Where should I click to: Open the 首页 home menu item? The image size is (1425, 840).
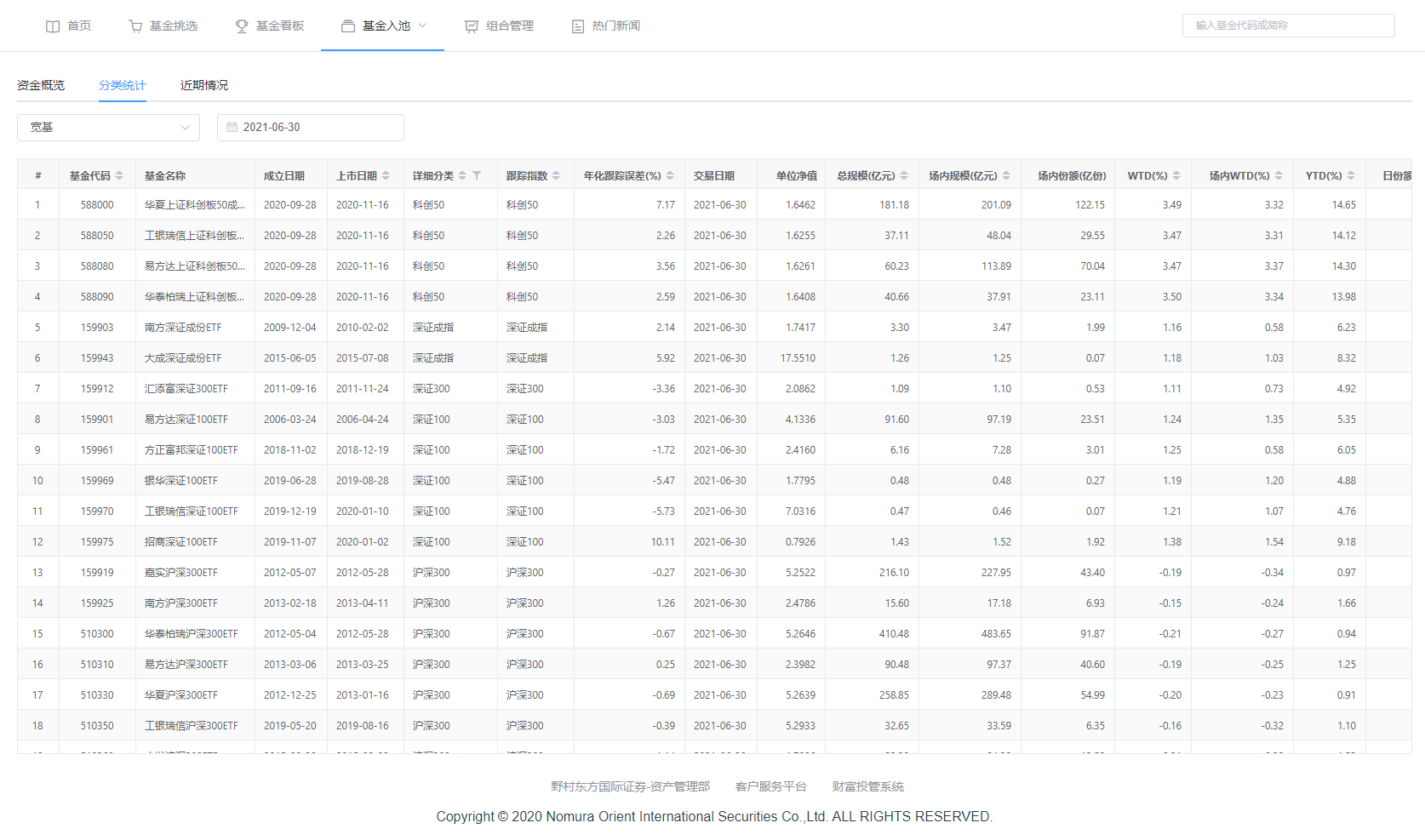point(68,26)
